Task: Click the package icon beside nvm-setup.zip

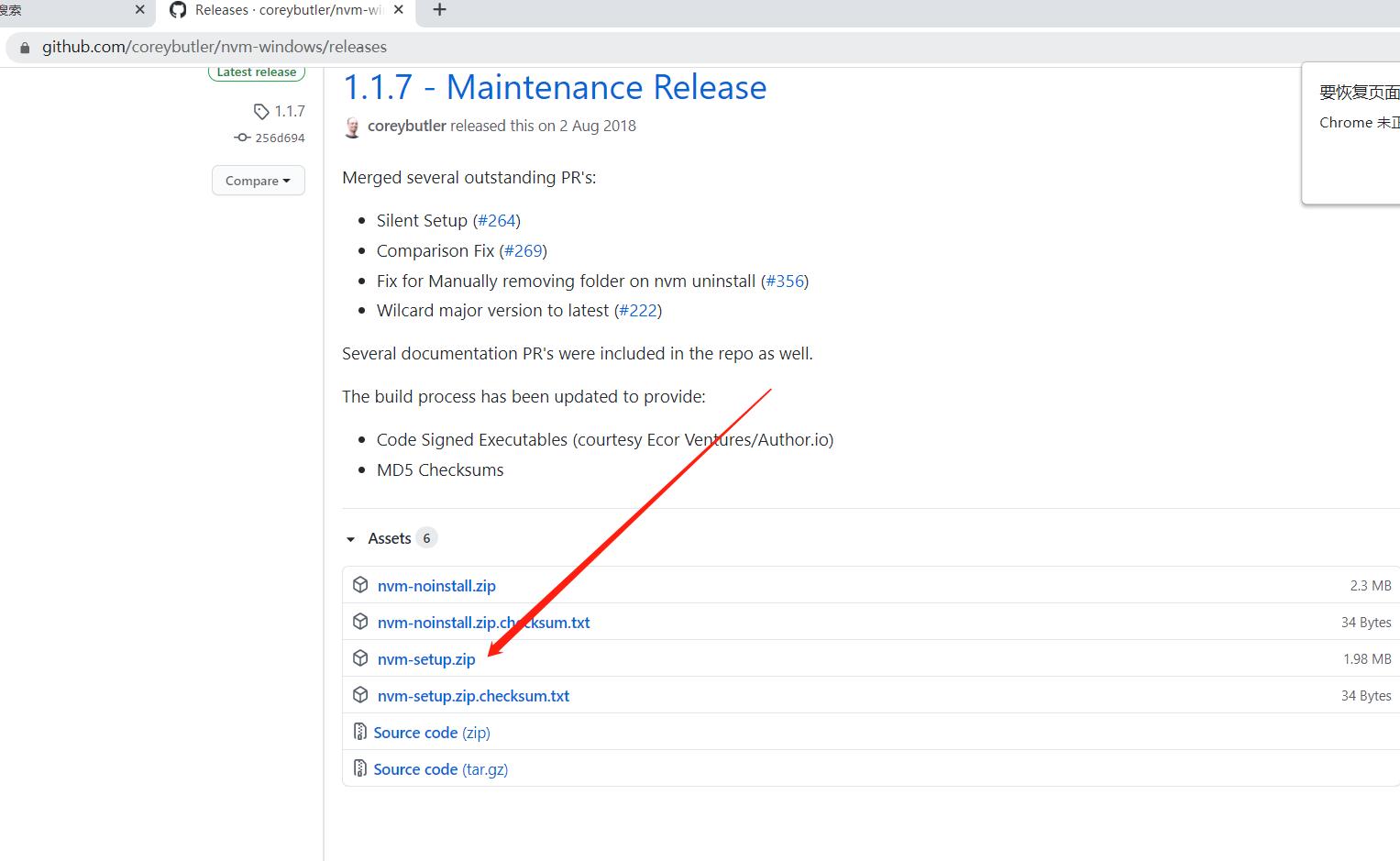Action: [x=360, y=658]
